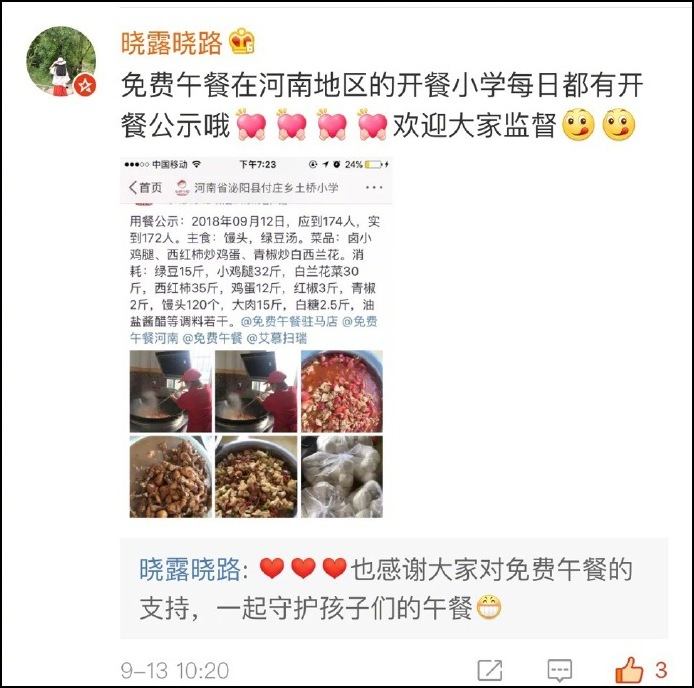694x688 pixels.
Task: Open the comment bubble icon
Action: [559, 670]
